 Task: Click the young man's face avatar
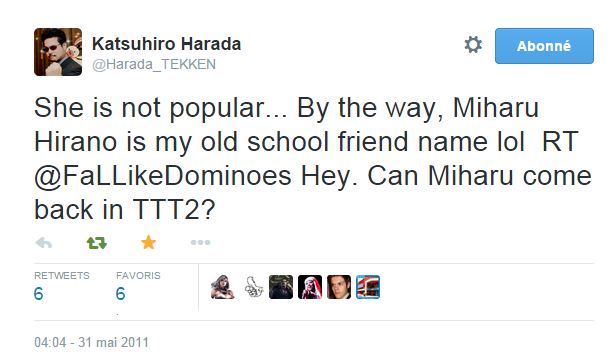339,287
